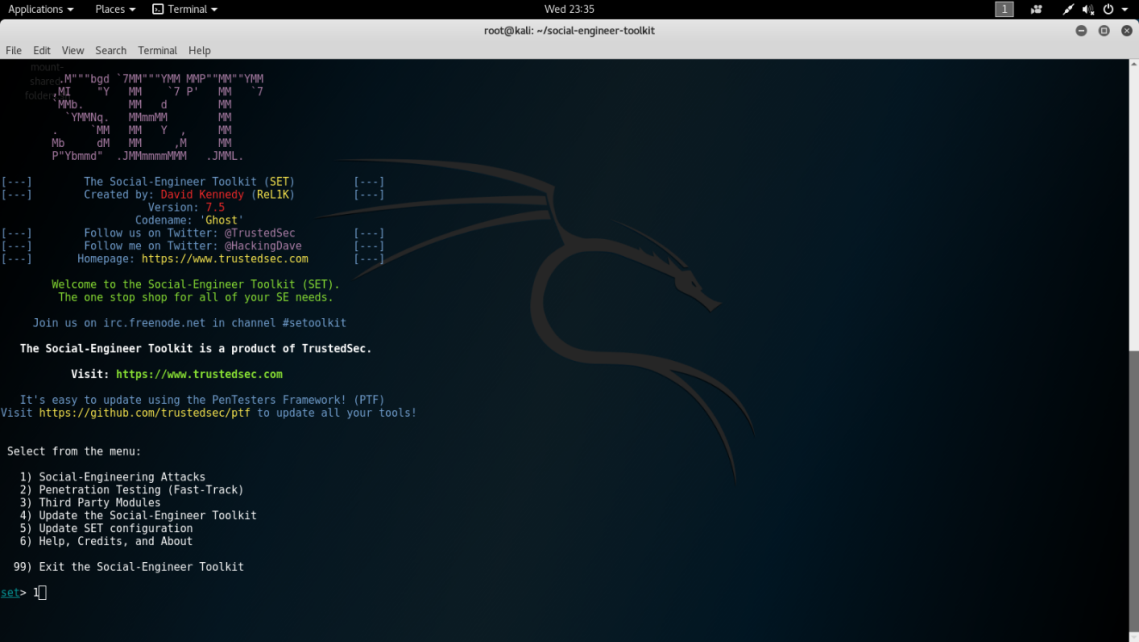The width and height of the screenshot is (1139, 642).
Task: Click "The one stop shop" green line
Action: click(195, 297)
